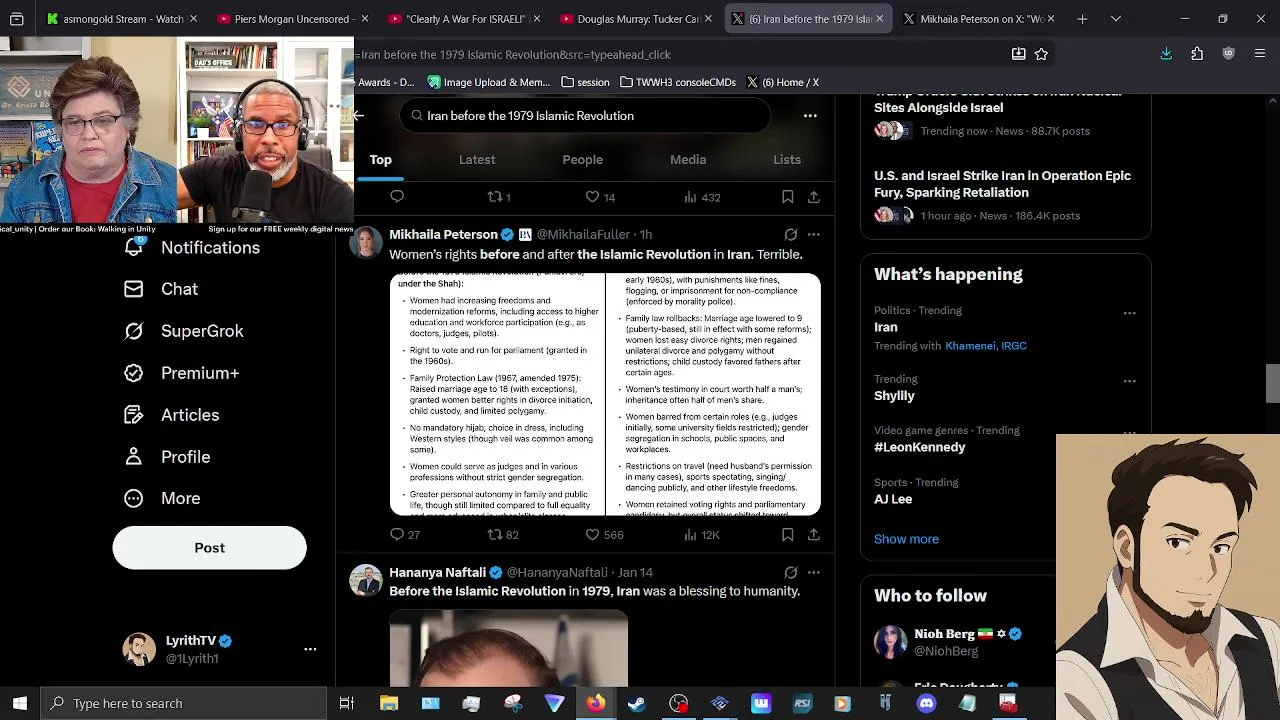Image resolution: width=1280 pixels, height=720 pixels.
Task: Open the More menu in the sidebar
Action: tap(162, 498)
